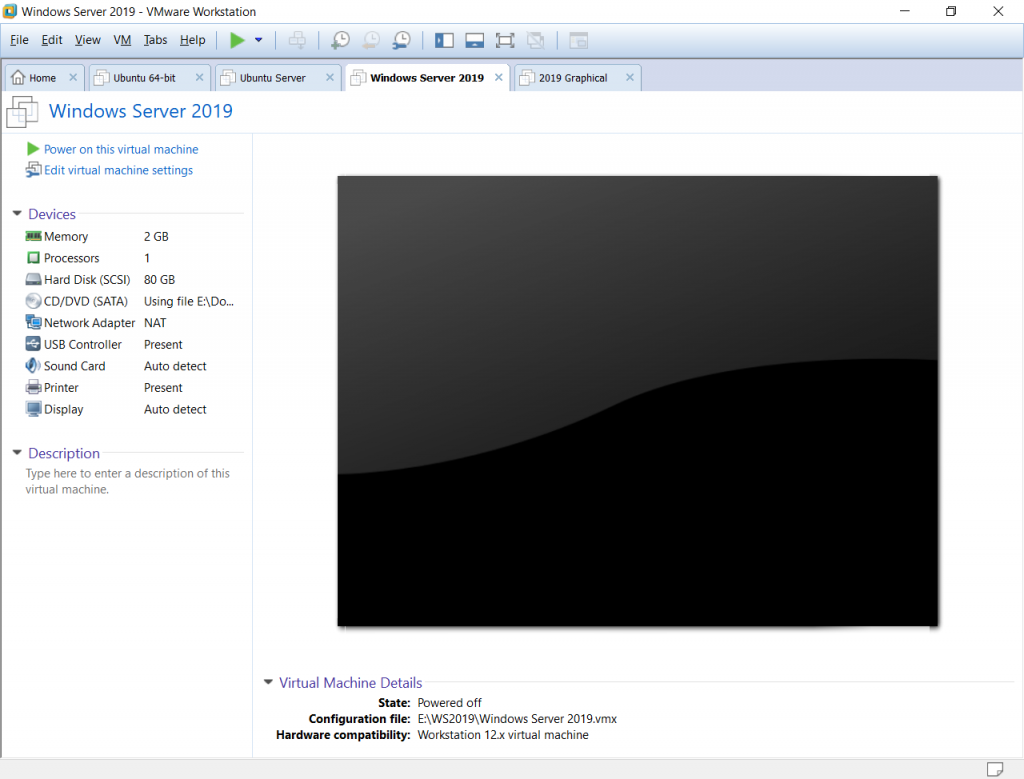The image size is (1024, 779).
Task: Click the Display device icon
Action: pos(33,409)
